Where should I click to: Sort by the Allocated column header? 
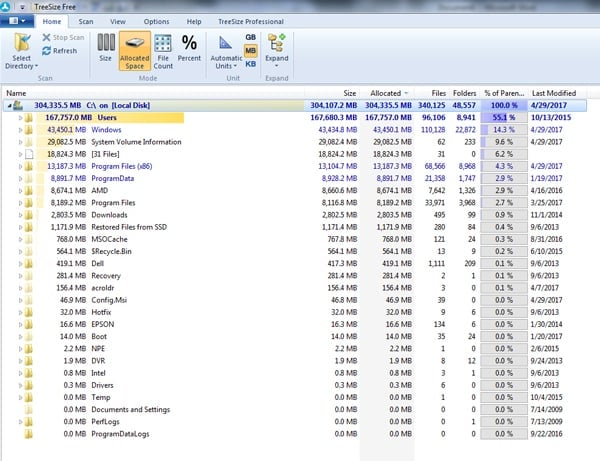pos(386,93)
